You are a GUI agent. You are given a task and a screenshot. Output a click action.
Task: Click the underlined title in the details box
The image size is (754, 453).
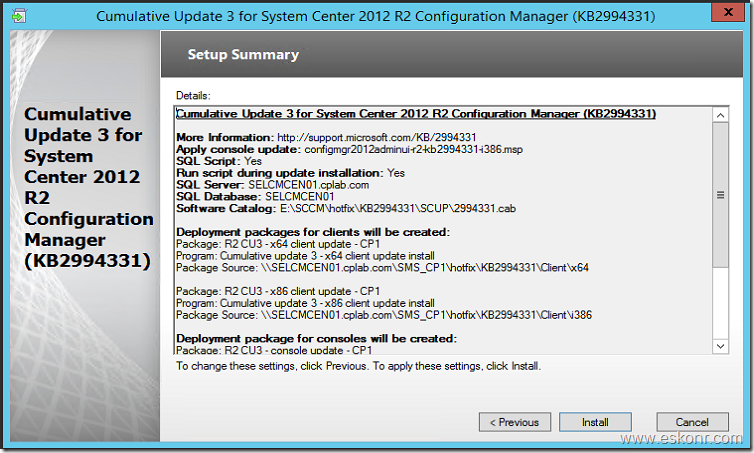[x=416, y=114]
